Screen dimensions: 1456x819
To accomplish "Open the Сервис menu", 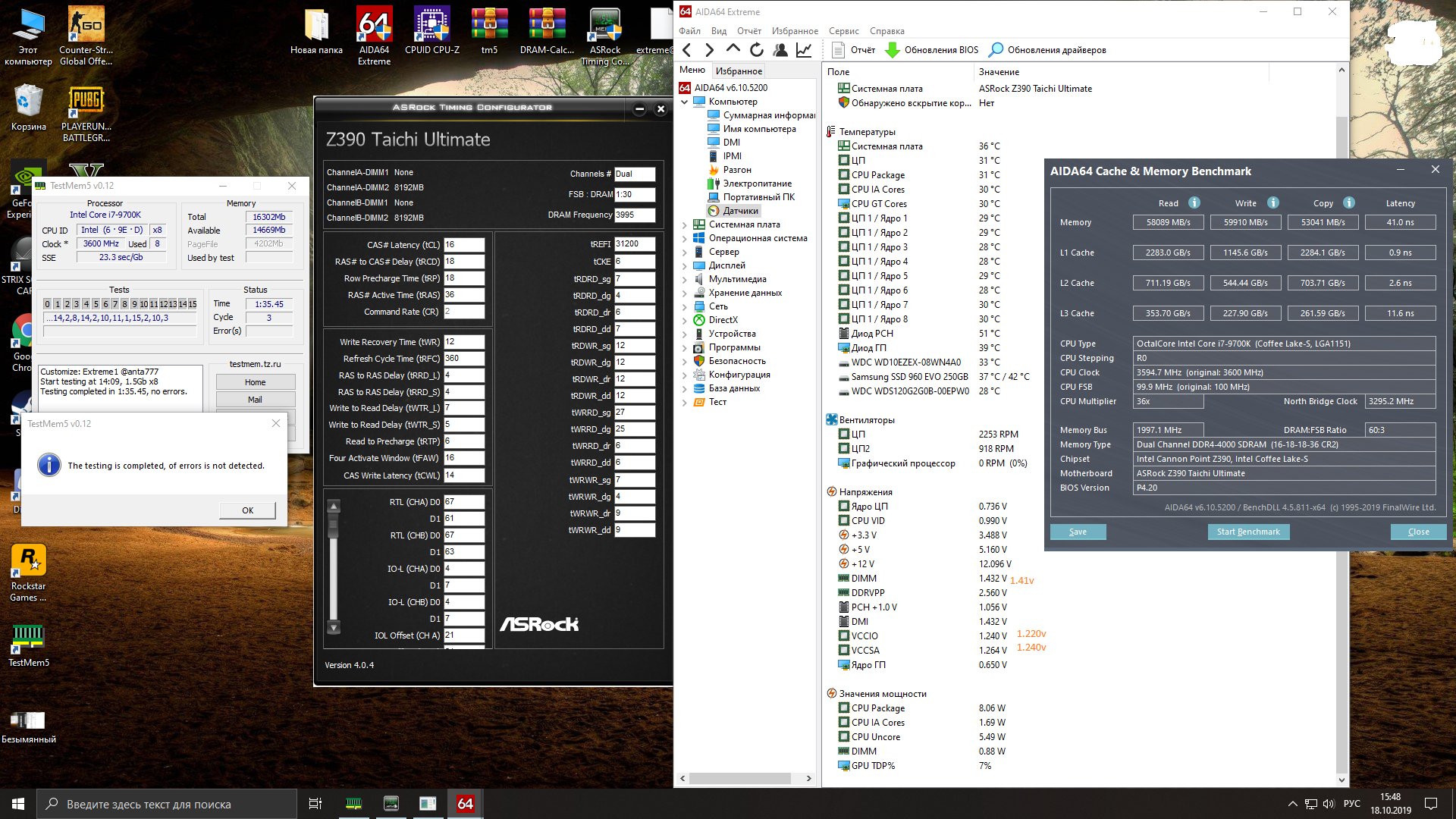I will point(843,31).
